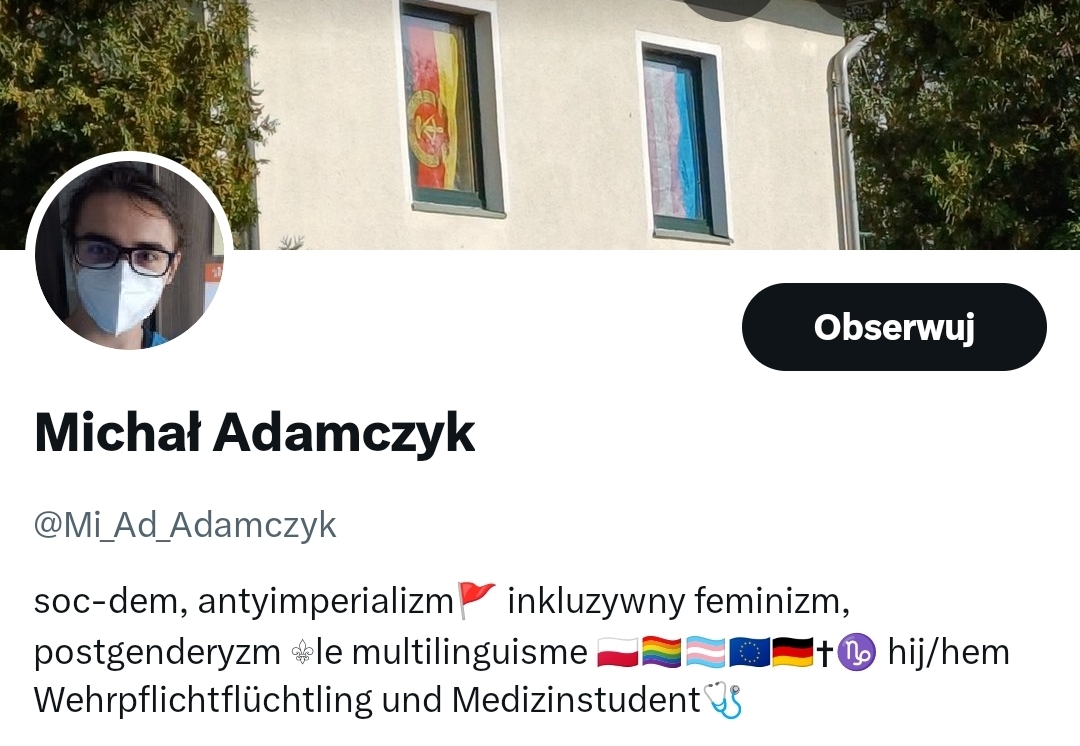Click the rainbow pride flag emoji

pos(661,652)
